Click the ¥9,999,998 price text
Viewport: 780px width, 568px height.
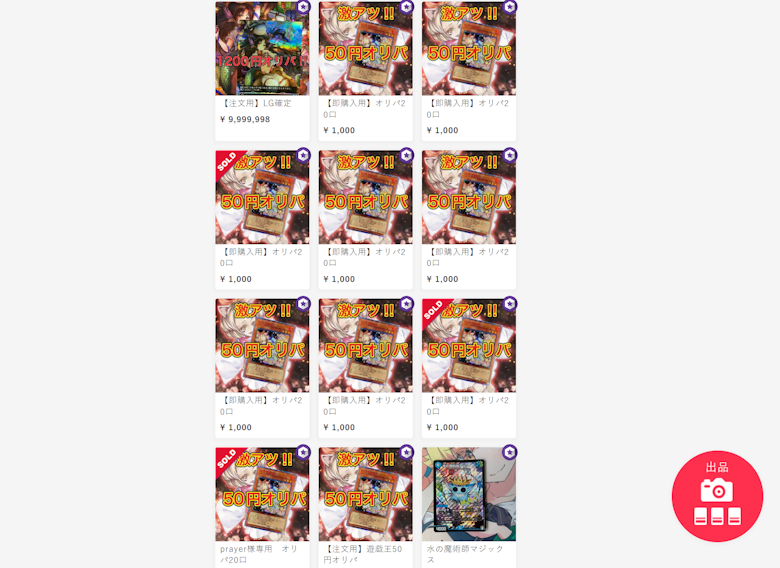click(245, 119)
